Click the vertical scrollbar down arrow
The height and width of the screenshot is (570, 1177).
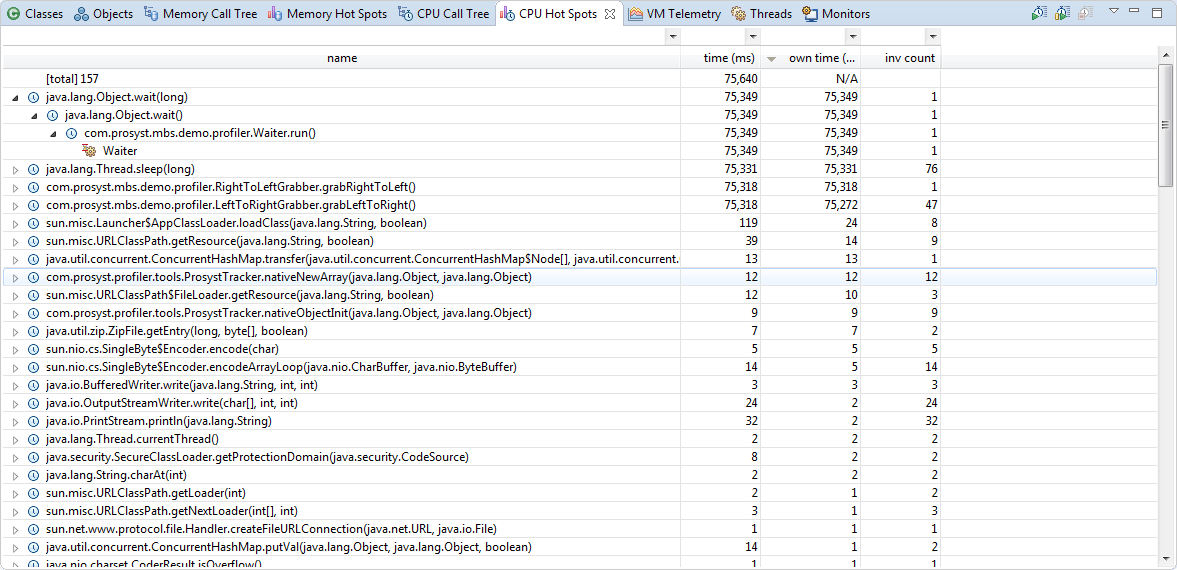[x=1167, y=560]
